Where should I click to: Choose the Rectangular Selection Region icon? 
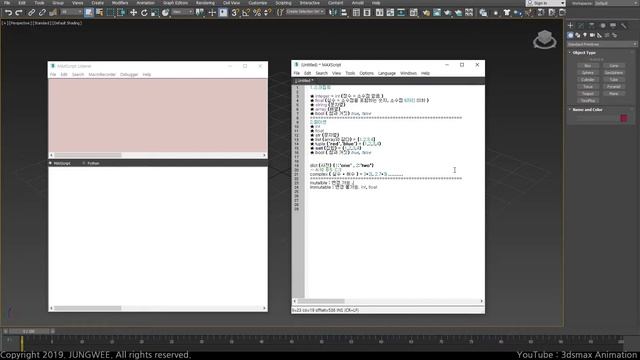(110, 13)
